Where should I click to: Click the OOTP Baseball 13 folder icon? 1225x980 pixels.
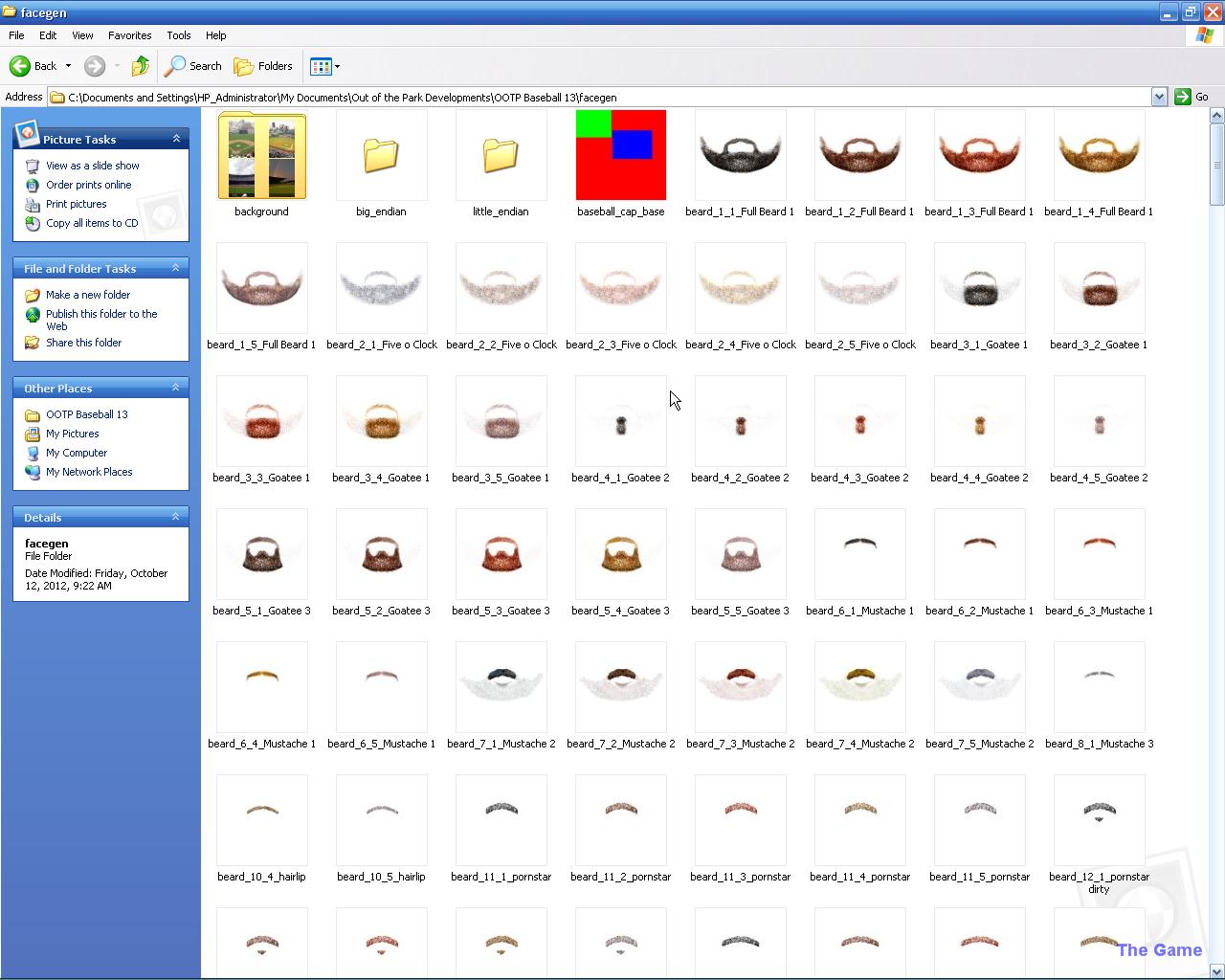coord(33,414)
